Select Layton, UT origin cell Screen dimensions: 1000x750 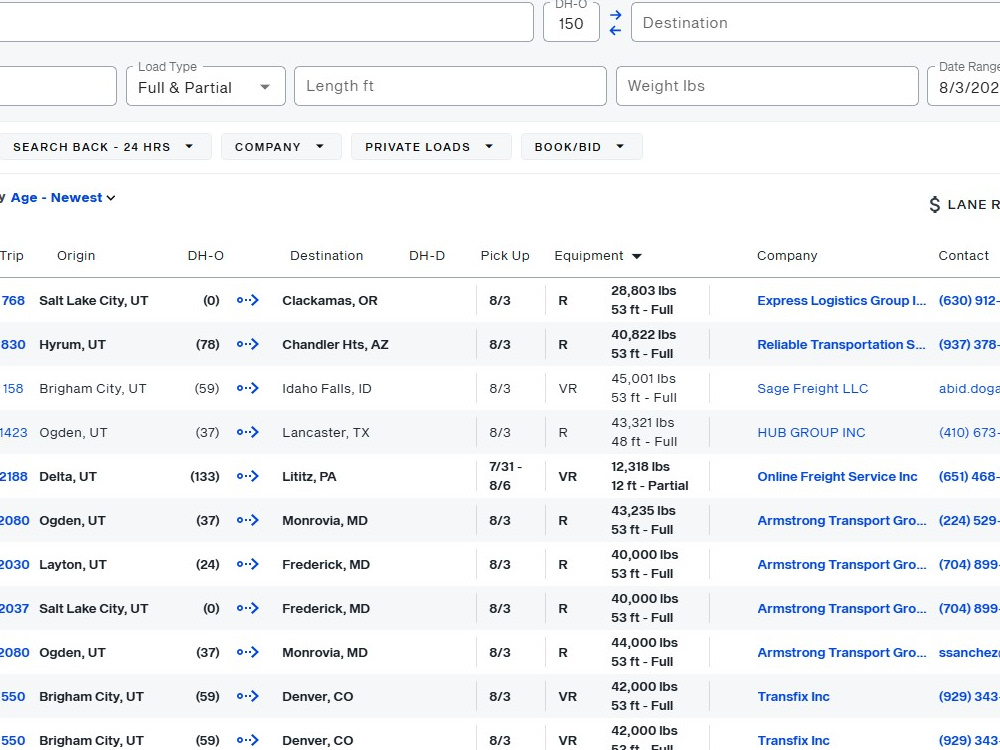(73, 564)
